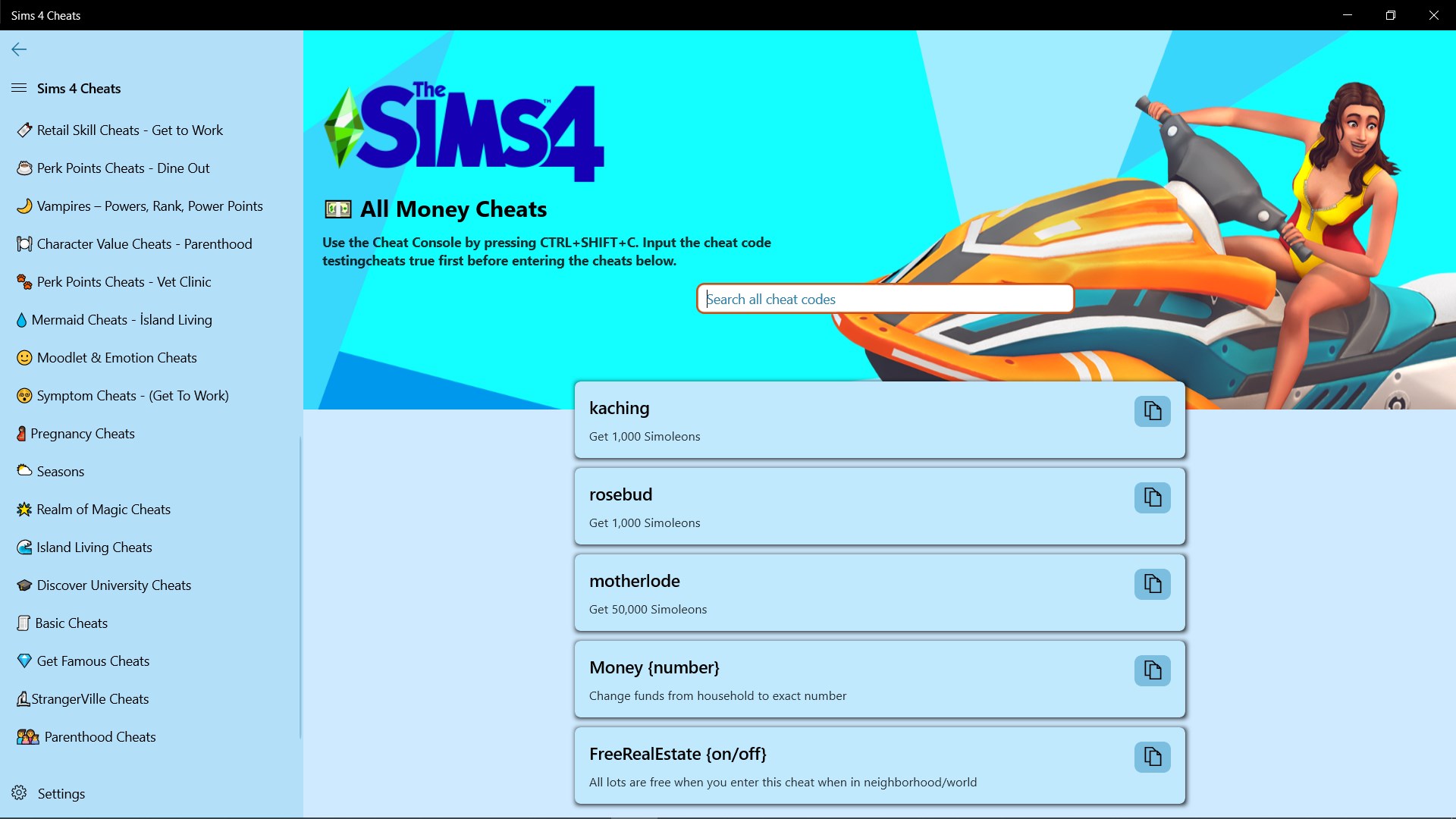
Task: Click the Parenthood Cheats icon
Action: pos(27,737)
